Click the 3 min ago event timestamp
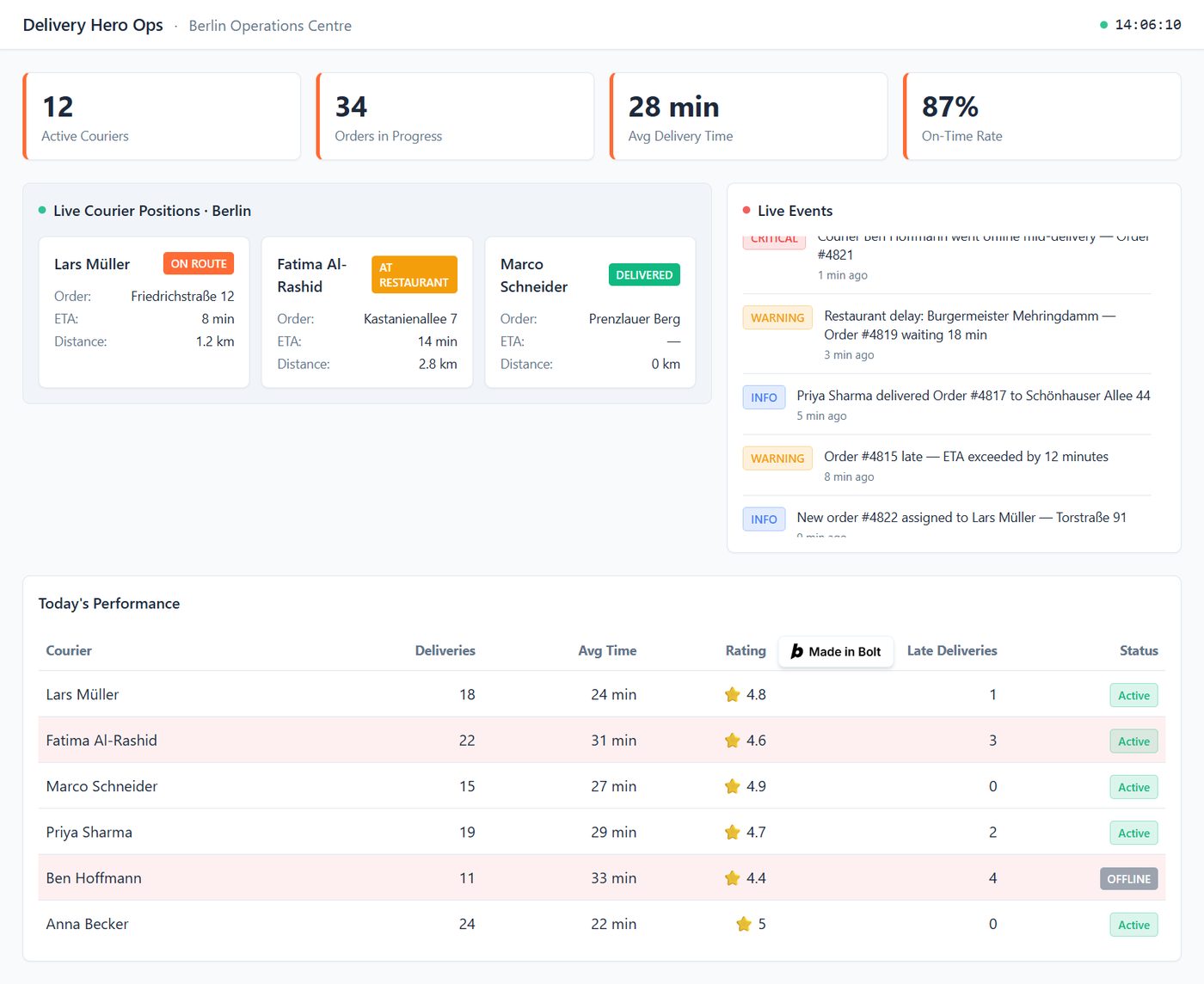1204x984 pixels. pyautogui.click(x=849, y=354)
